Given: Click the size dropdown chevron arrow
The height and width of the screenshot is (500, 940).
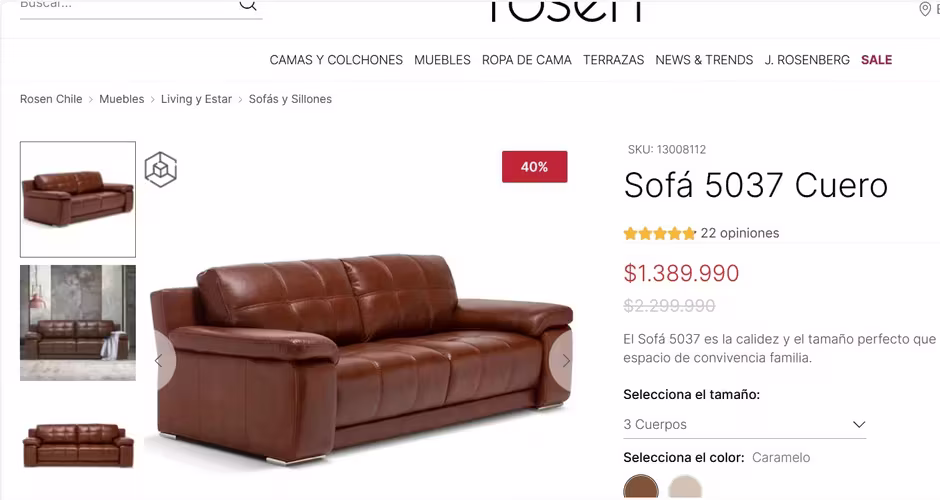Looking at the screenshot, I should [858, 424].
